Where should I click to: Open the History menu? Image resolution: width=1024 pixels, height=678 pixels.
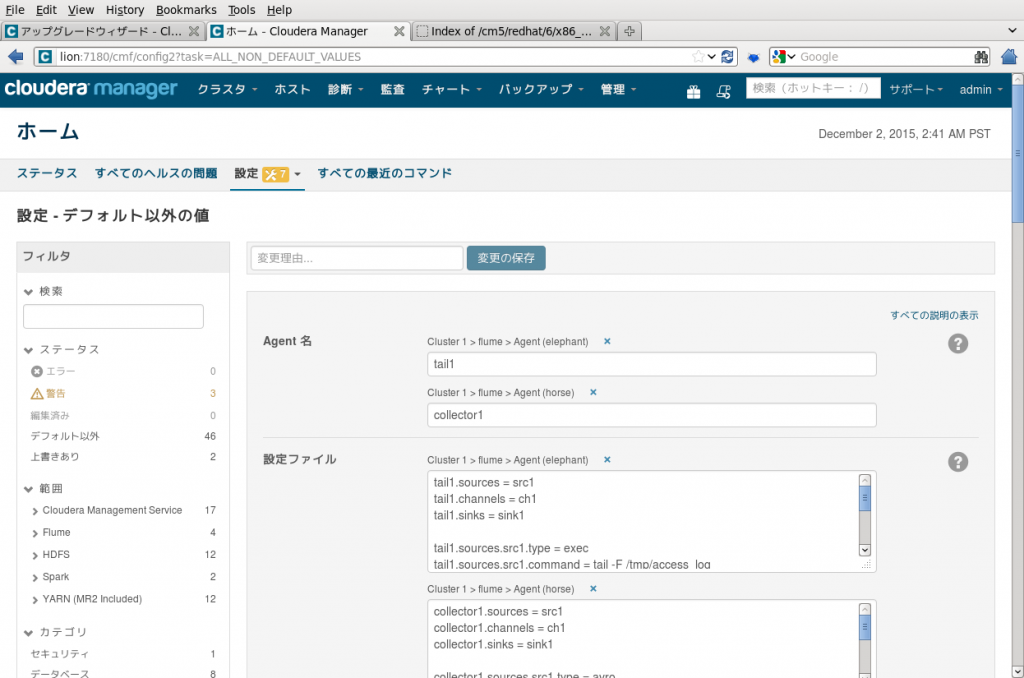[125, 10]
